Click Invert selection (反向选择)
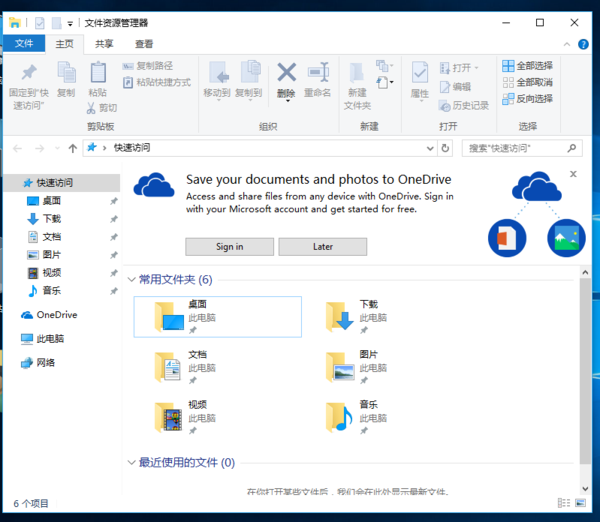Screen dimensions: 600x522 pos(527,99)
